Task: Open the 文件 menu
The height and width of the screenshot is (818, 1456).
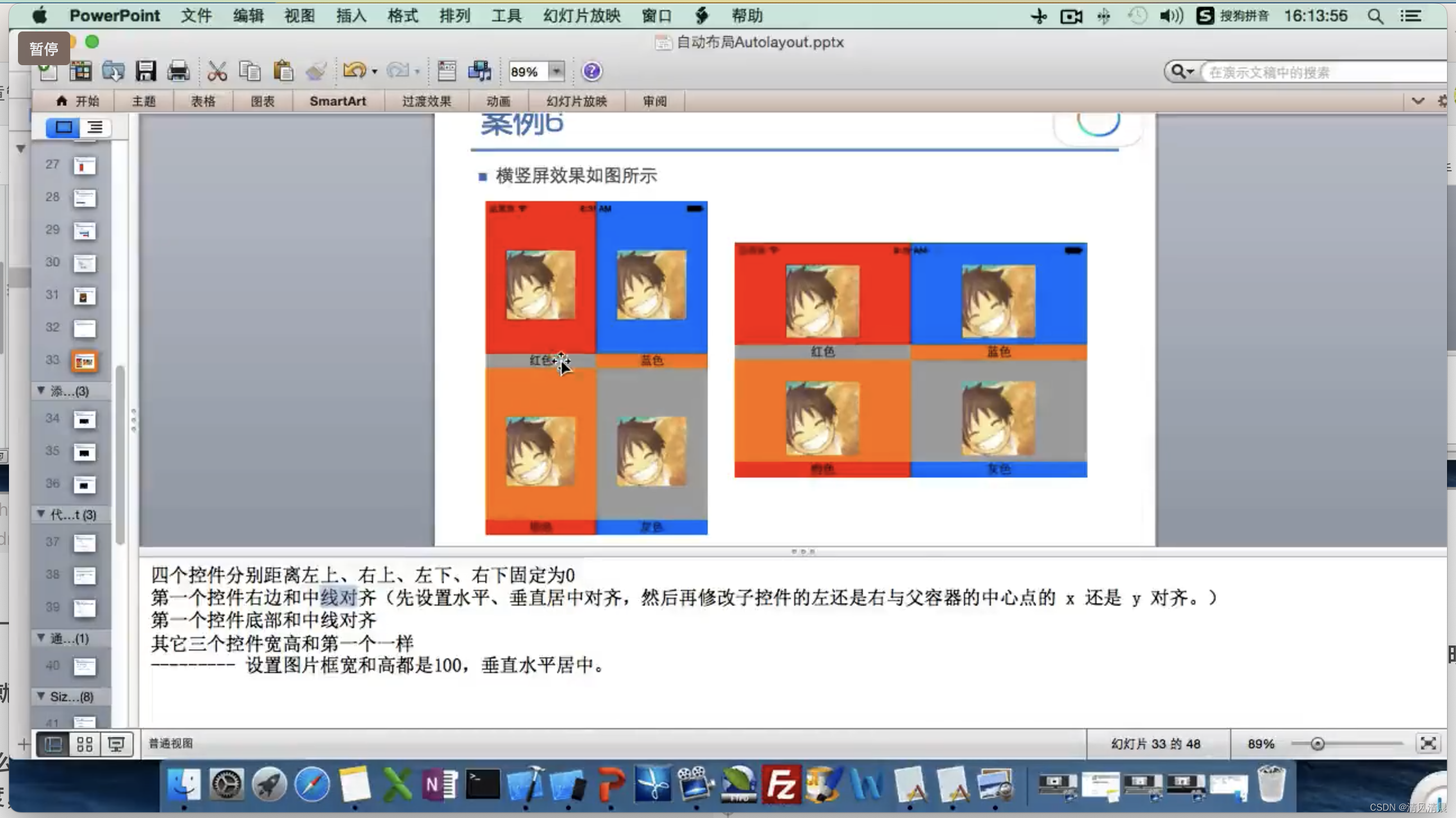Action: 195,16
